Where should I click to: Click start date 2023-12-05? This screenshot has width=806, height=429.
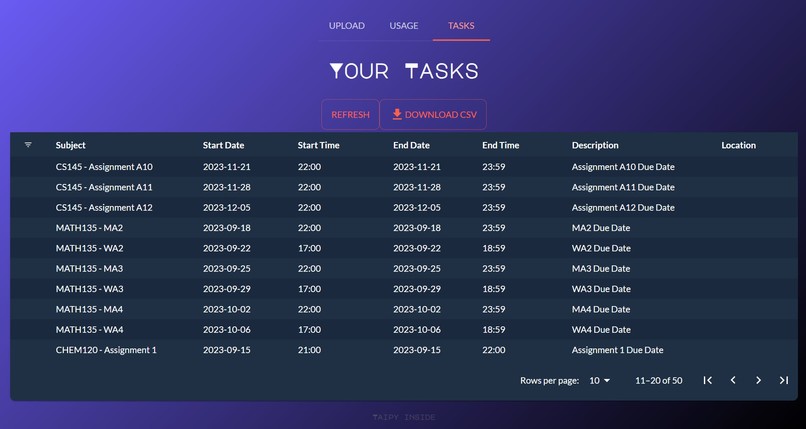pyautogui.click(x=227, y=208)
